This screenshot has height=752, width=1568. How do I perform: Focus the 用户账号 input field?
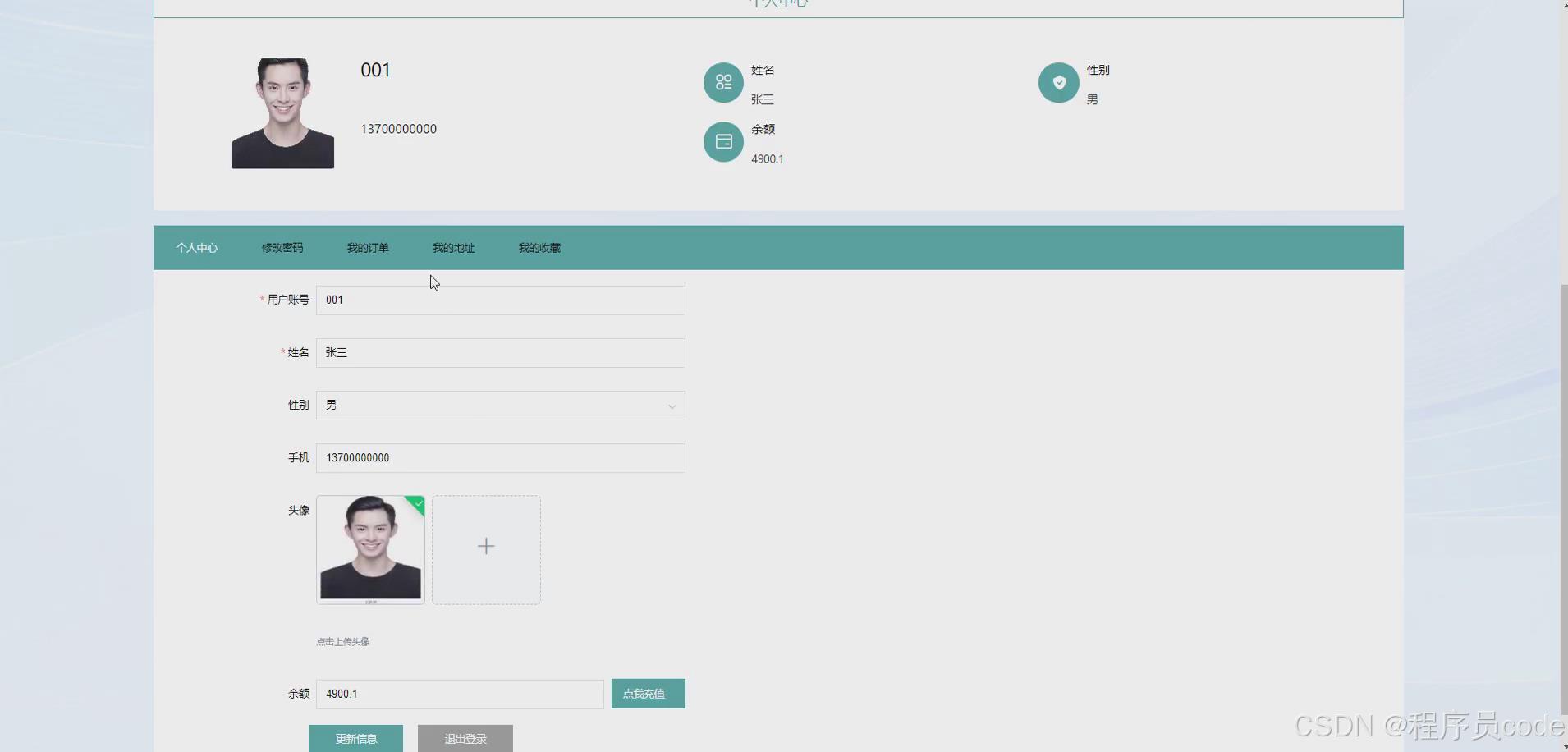[x=501, y=300]
